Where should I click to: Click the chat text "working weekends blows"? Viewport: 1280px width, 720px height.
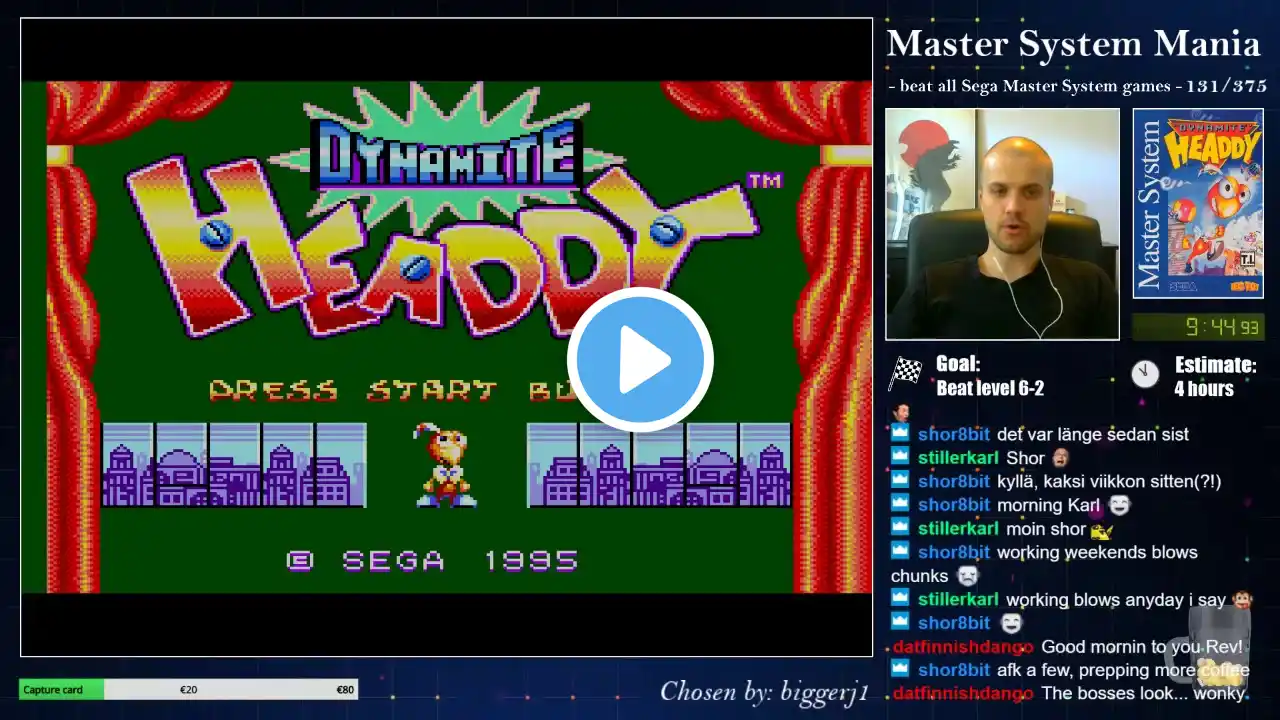pyautogui.click(x=1097, y=552)
